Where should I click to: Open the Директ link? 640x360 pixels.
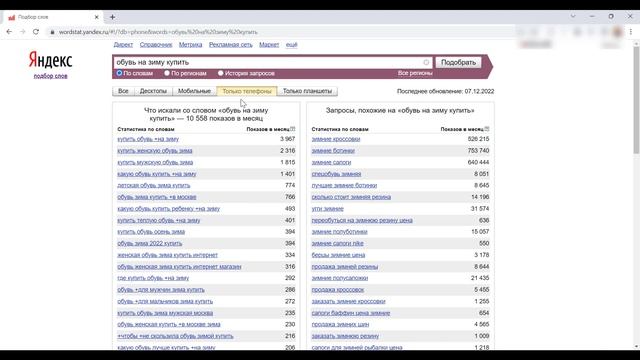pyautogui.click(x=123, y=44)
